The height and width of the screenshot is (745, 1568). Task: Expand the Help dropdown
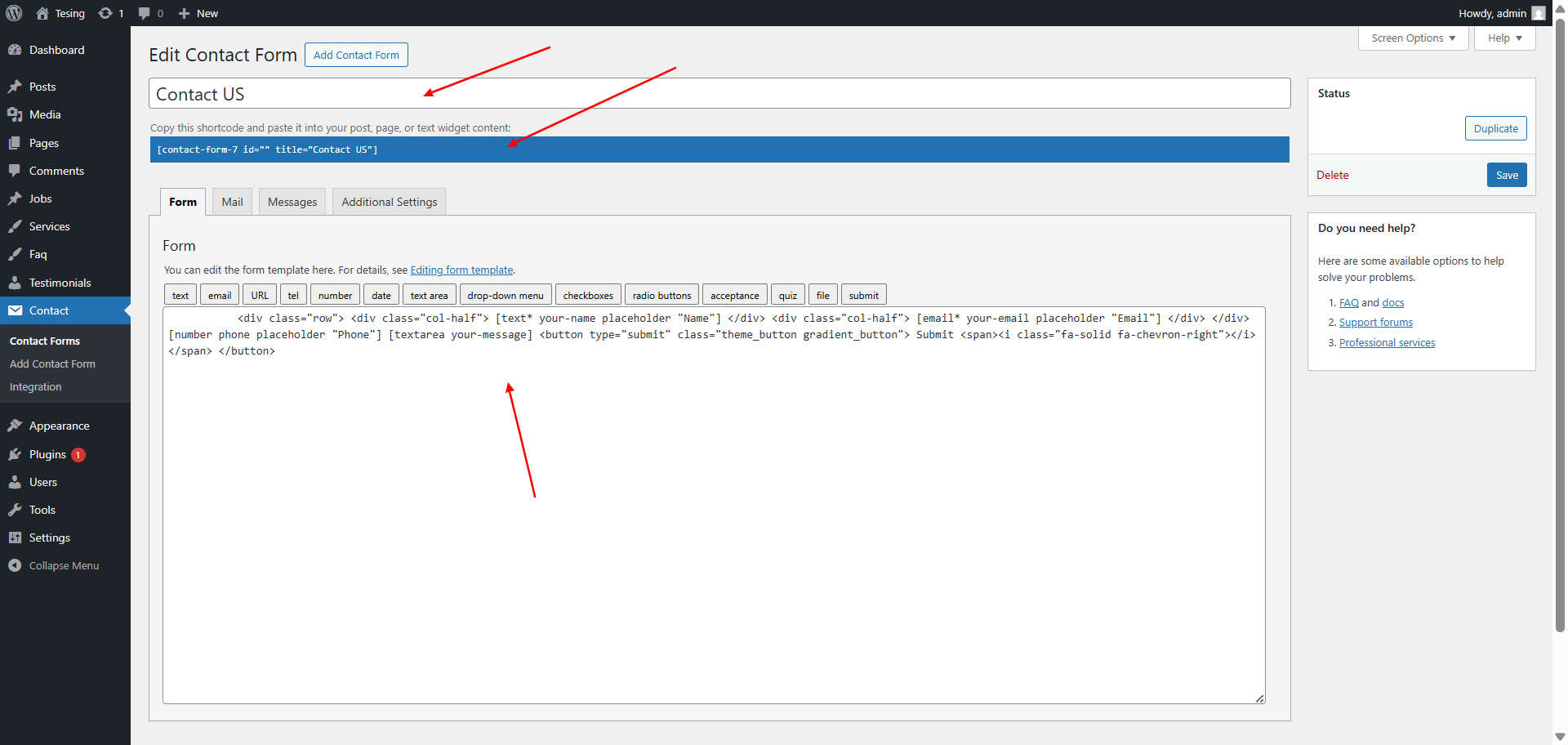click(1504, 38)
